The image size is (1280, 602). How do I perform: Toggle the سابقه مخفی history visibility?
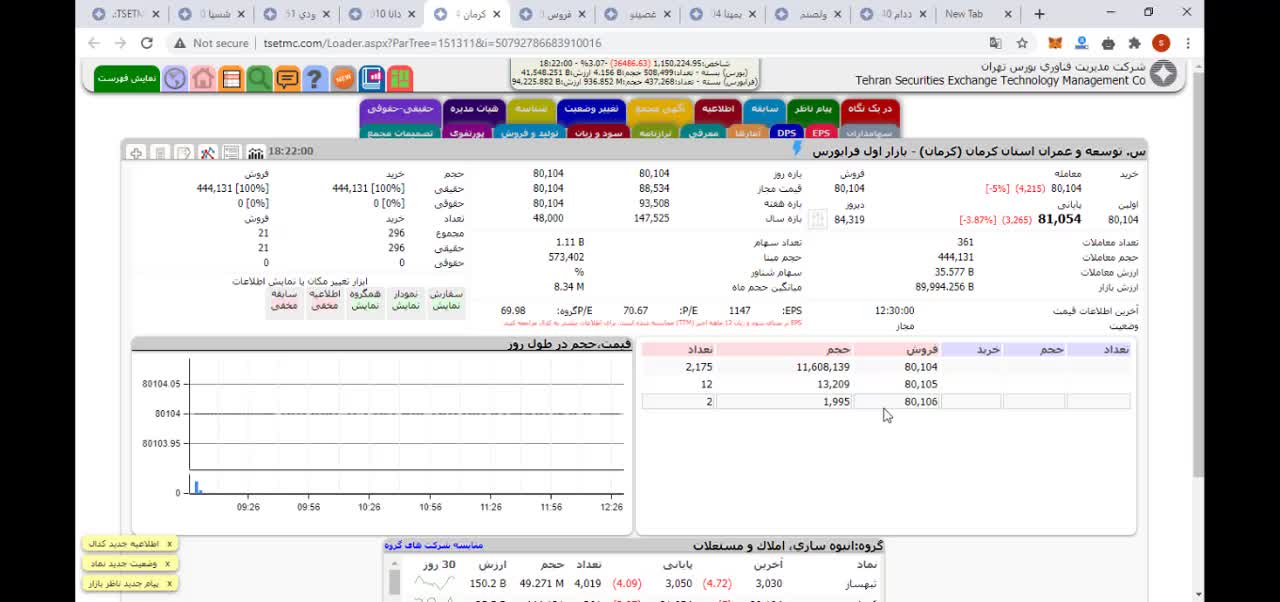[285, 300]
